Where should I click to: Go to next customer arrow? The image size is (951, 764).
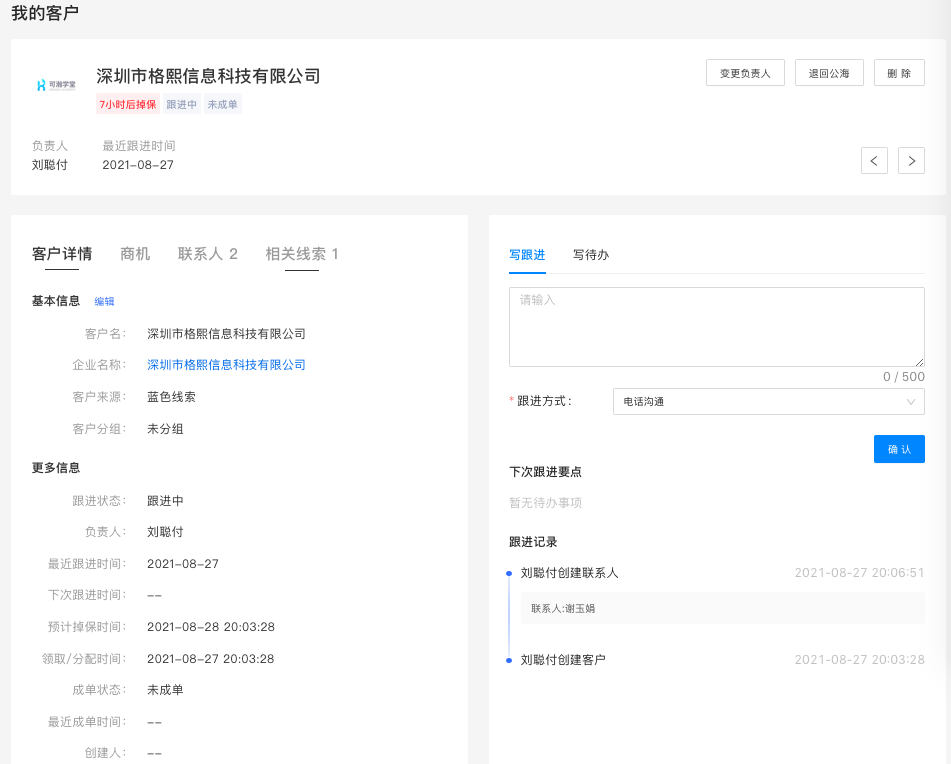911,160
